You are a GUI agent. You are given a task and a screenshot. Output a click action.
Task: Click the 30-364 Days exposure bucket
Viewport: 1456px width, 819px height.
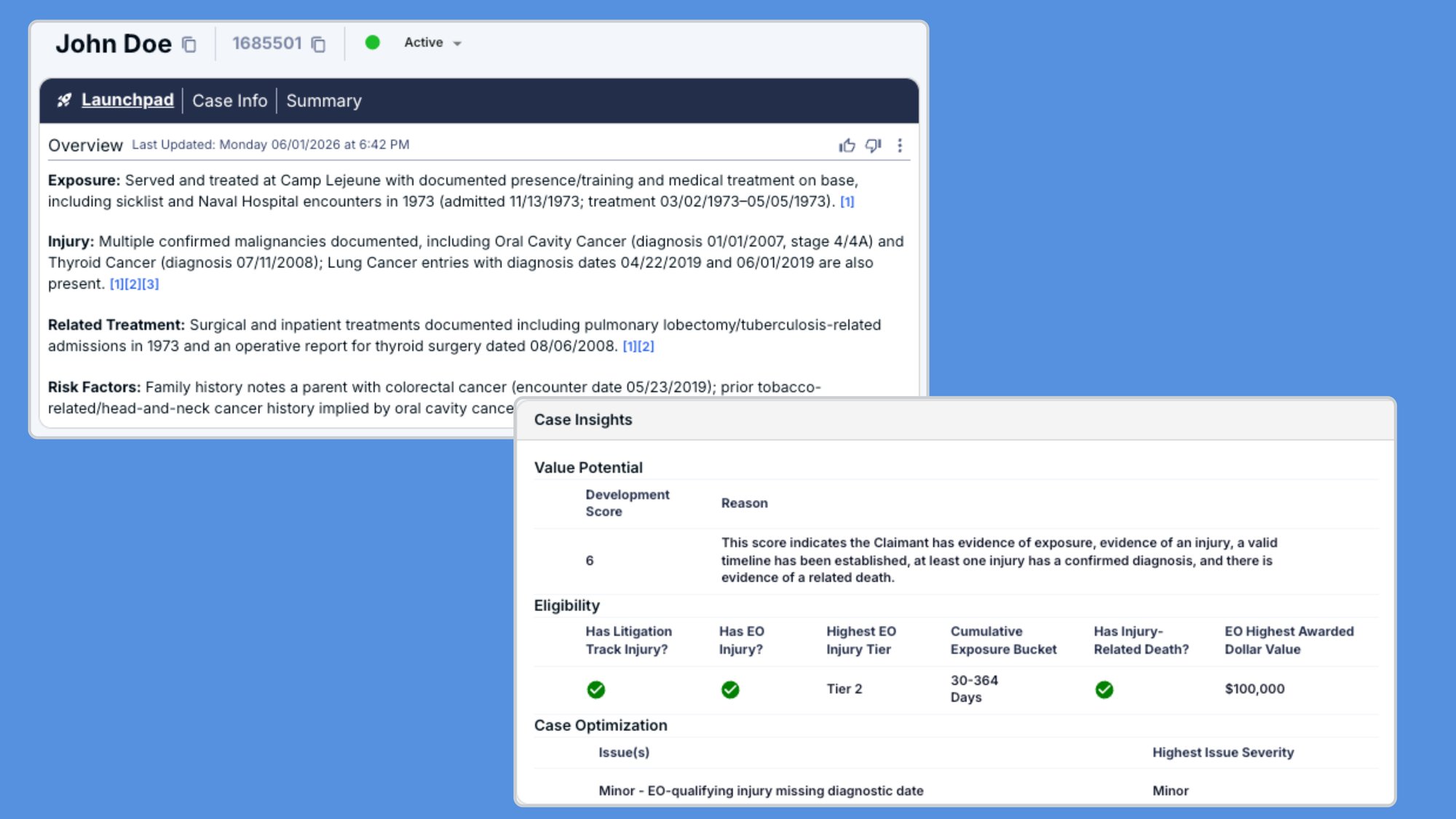(974, 689)
